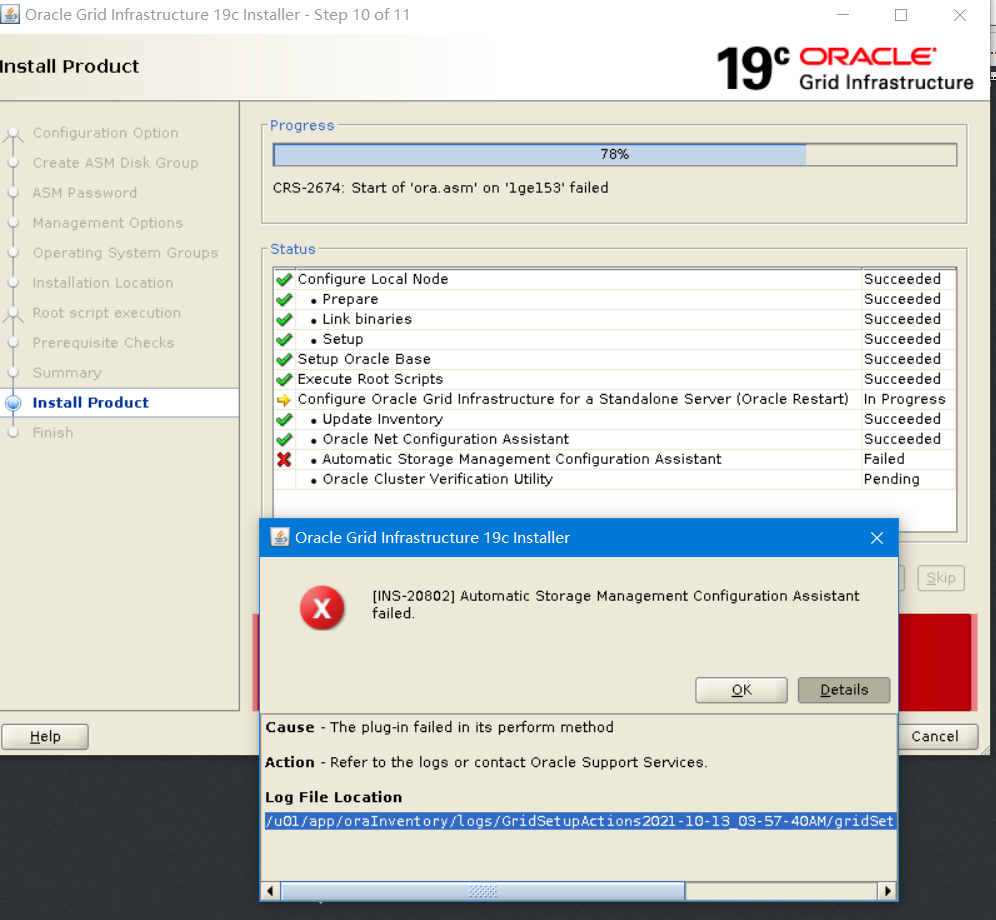Close the INS-20802 error dialog
The image size is (996, 920).
pos(877,538)
